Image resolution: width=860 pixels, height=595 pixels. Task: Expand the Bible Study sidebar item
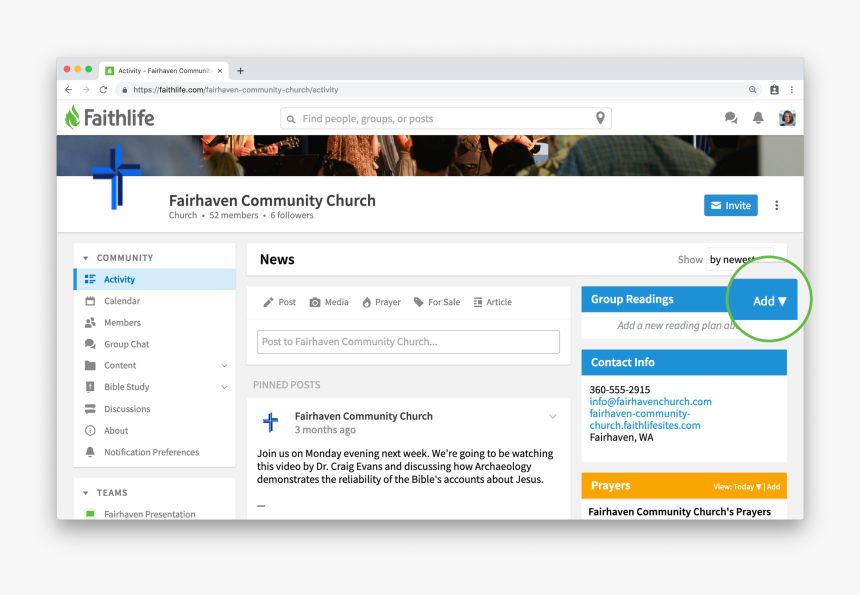point(224,387)
